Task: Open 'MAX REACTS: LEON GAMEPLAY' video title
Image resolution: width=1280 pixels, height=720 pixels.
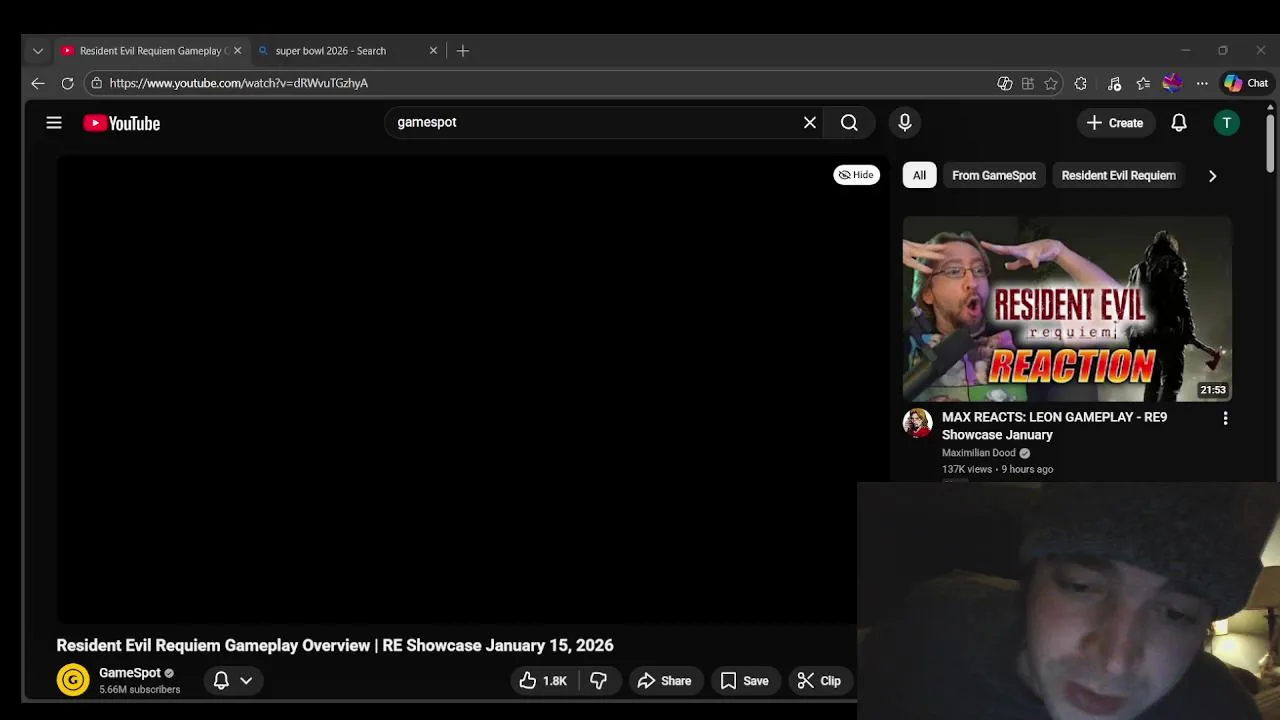Action: tap(1054, 426)
